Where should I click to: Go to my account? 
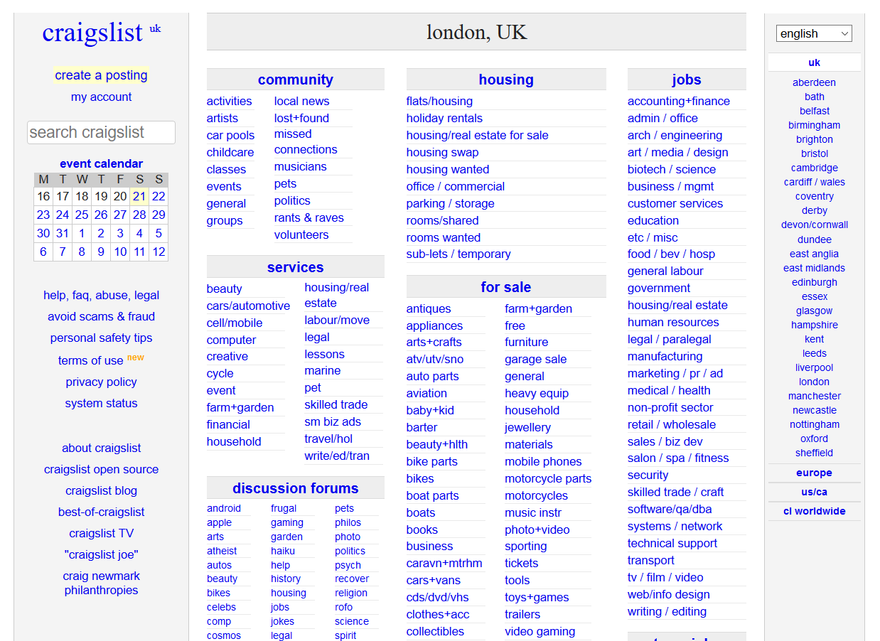tap(101, 97)
